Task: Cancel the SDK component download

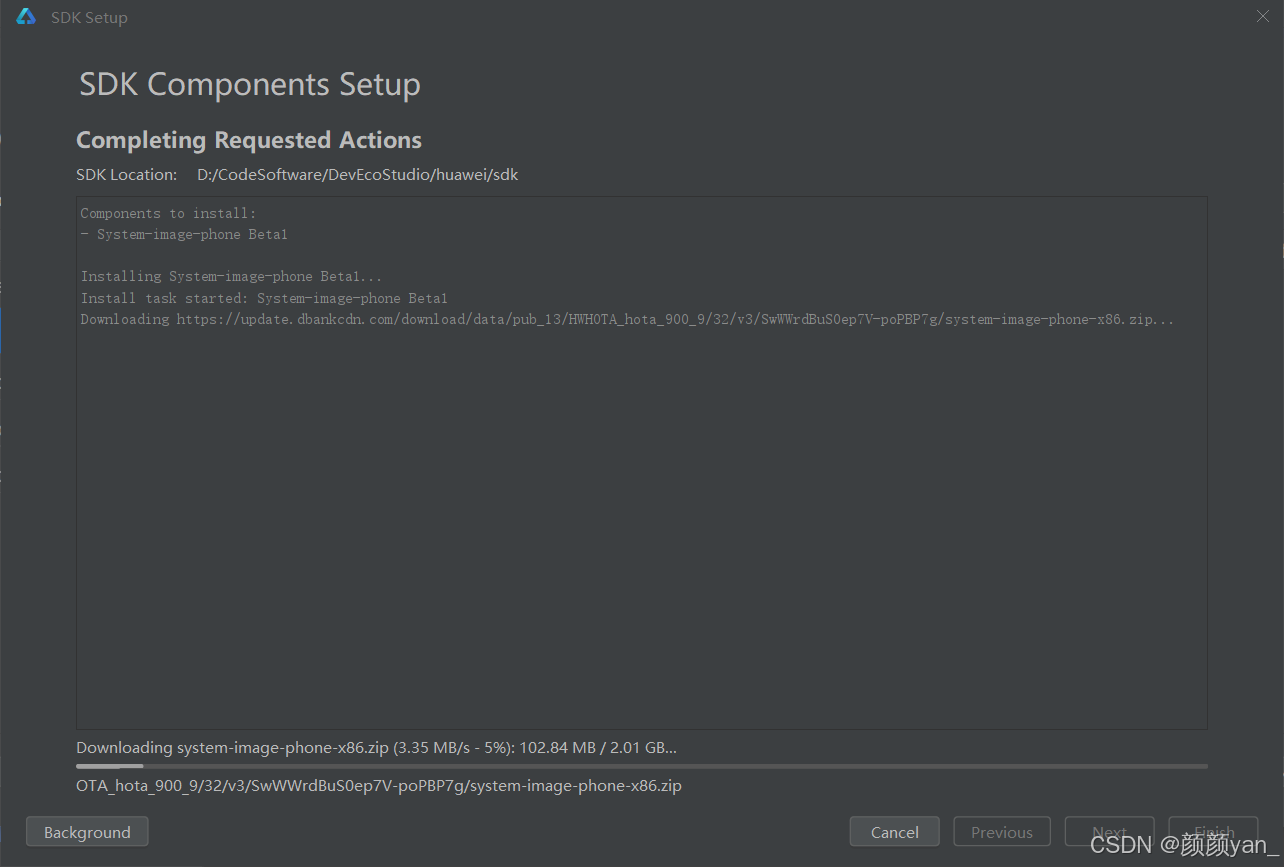Action: (895, 832)
